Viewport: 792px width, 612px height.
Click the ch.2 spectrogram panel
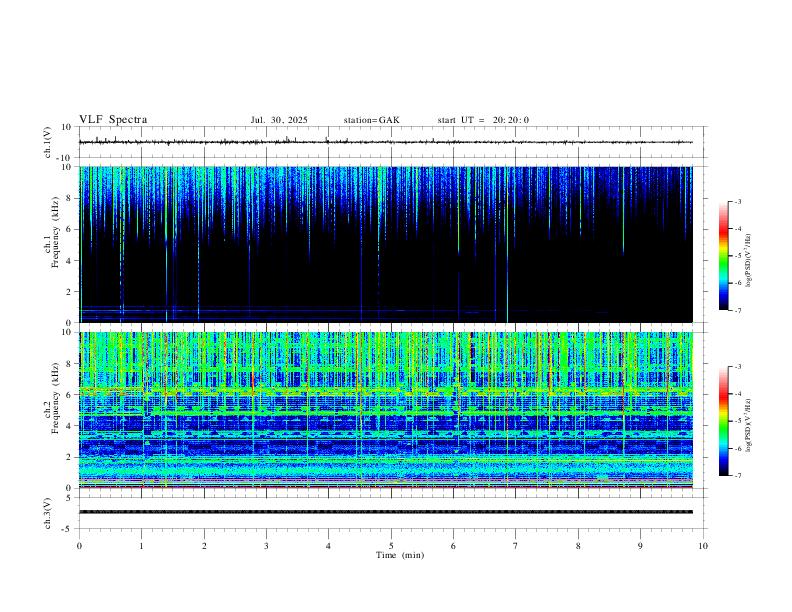pos(385,410)
